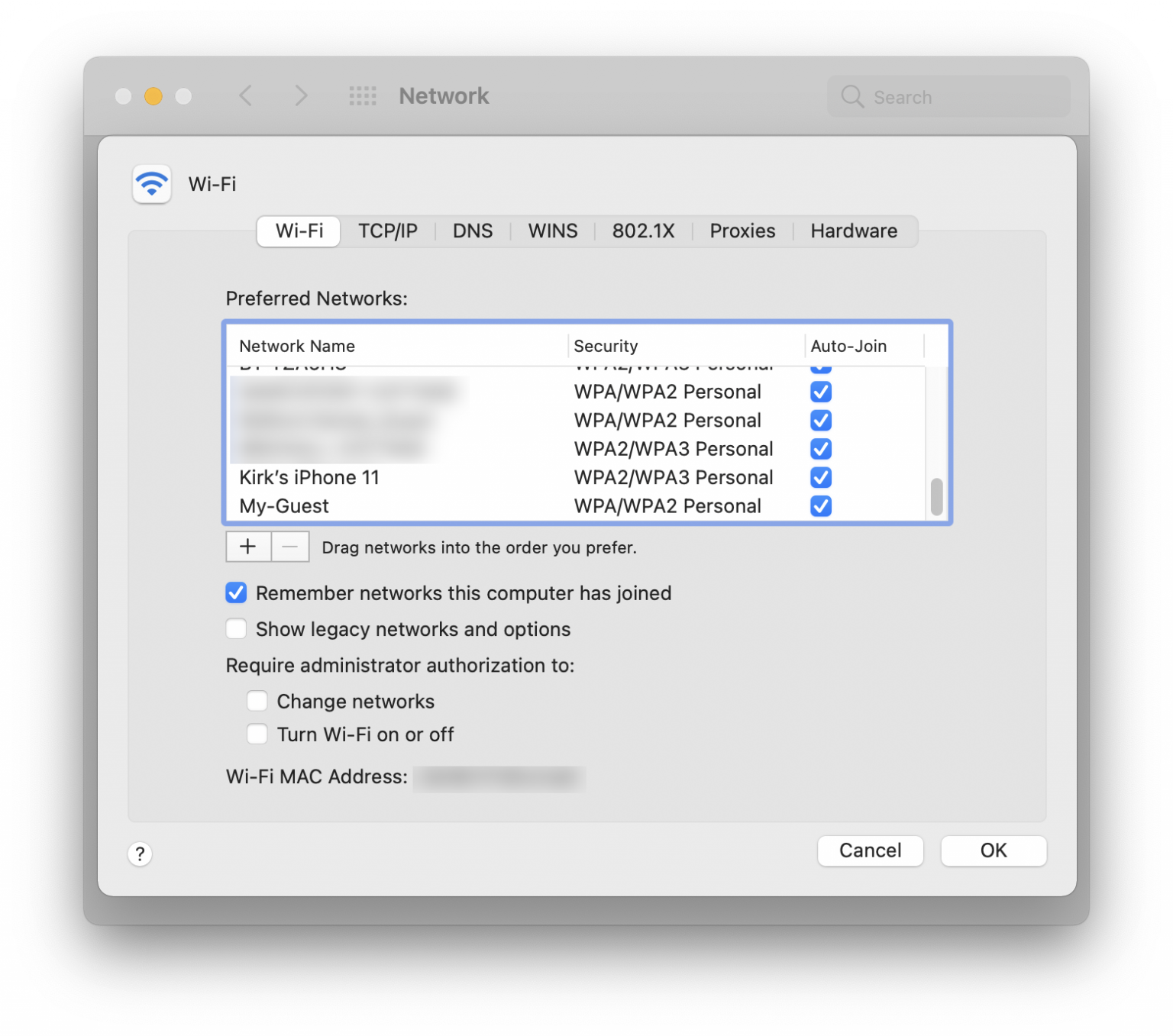
Task: Disable Auto-Join for My-Guest
Action: pos(820,505)
